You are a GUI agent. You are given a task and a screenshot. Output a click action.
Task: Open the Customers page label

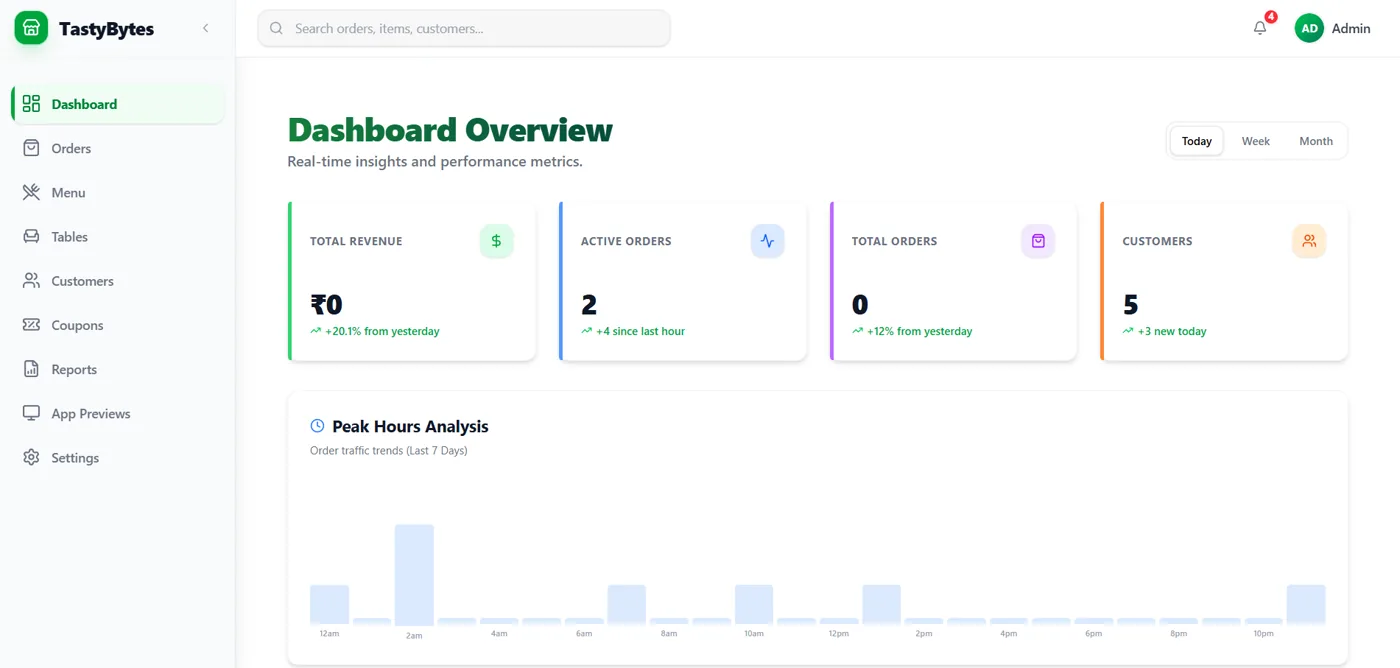pos(82,281)
